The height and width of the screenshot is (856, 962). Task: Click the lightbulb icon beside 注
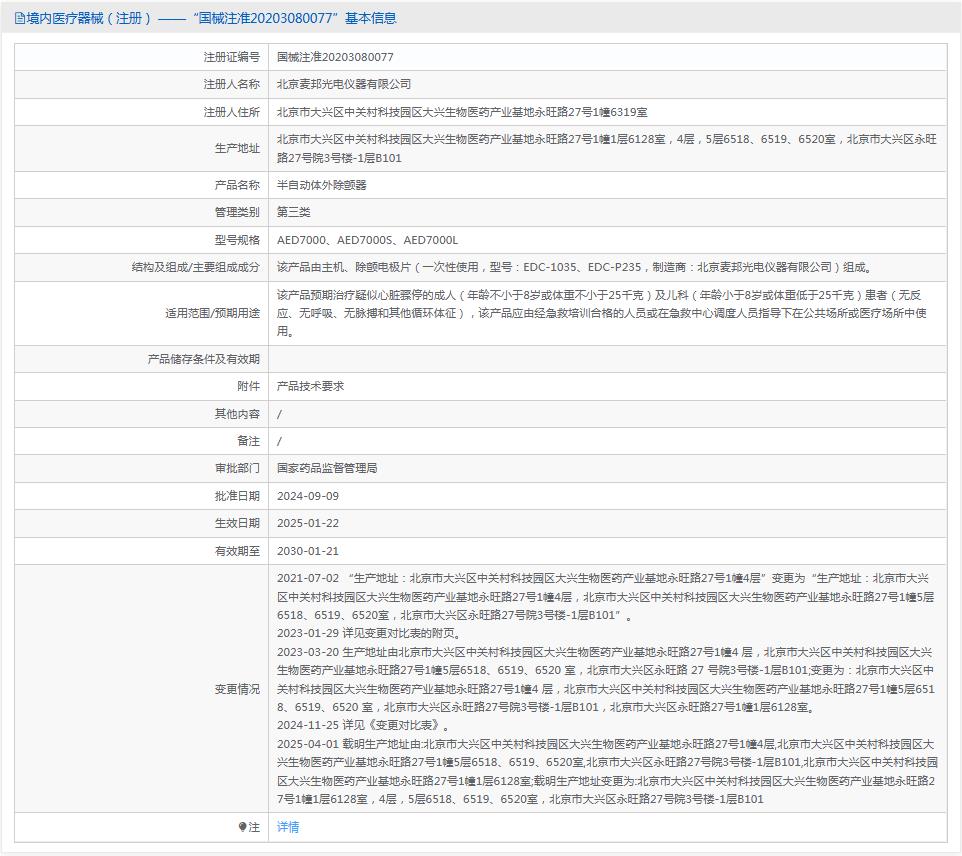coord(242,827)
